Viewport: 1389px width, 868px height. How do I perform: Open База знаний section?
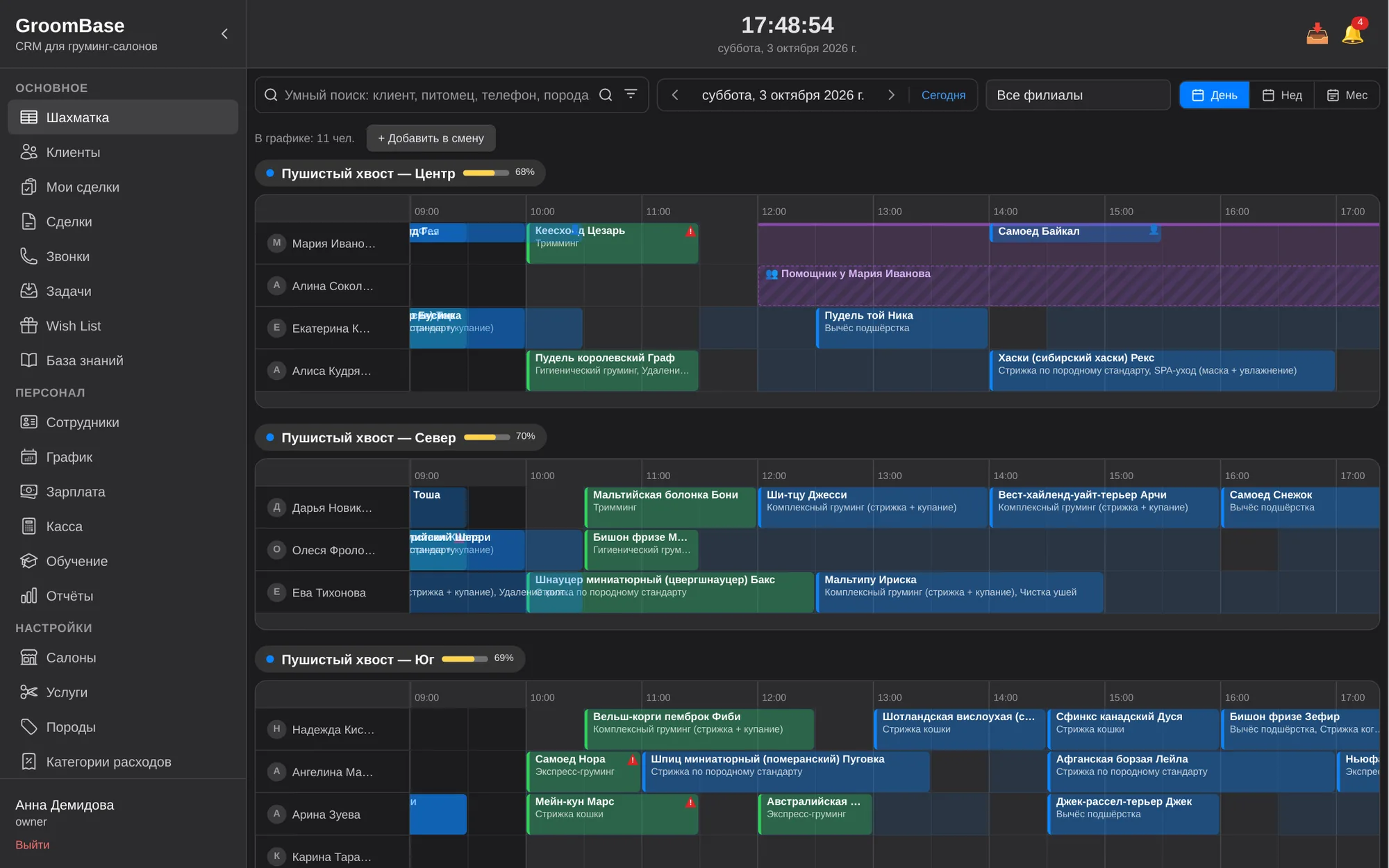pos(123,360)
